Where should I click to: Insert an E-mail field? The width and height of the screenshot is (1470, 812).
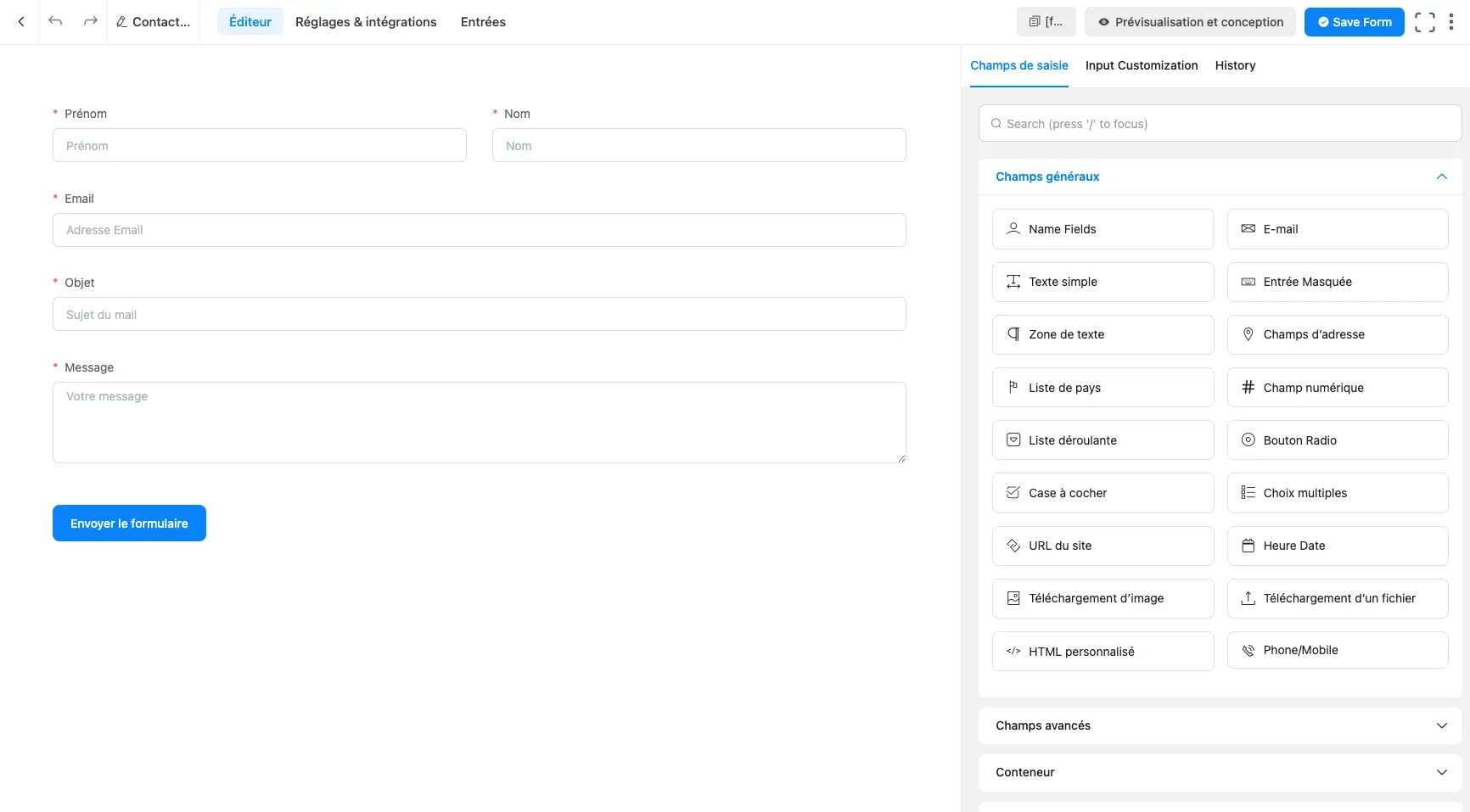1337,228
